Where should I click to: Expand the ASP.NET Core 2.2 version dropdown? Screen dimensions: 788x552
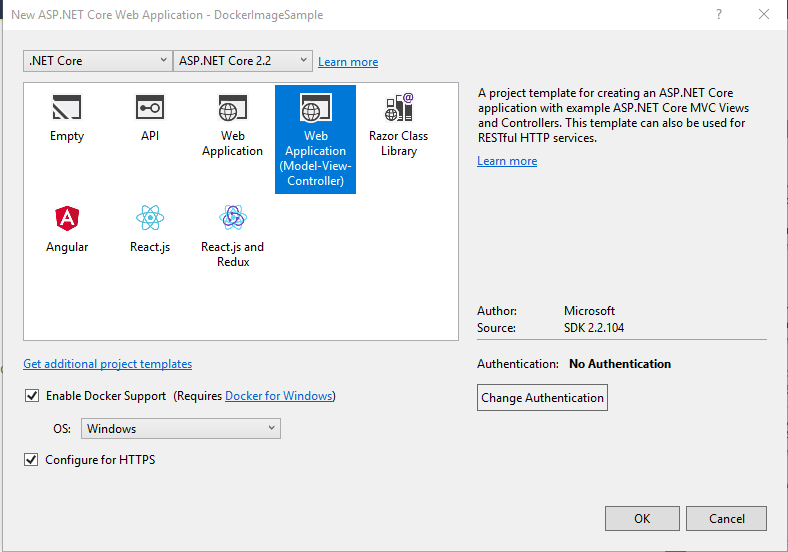[x=243, y=61]
